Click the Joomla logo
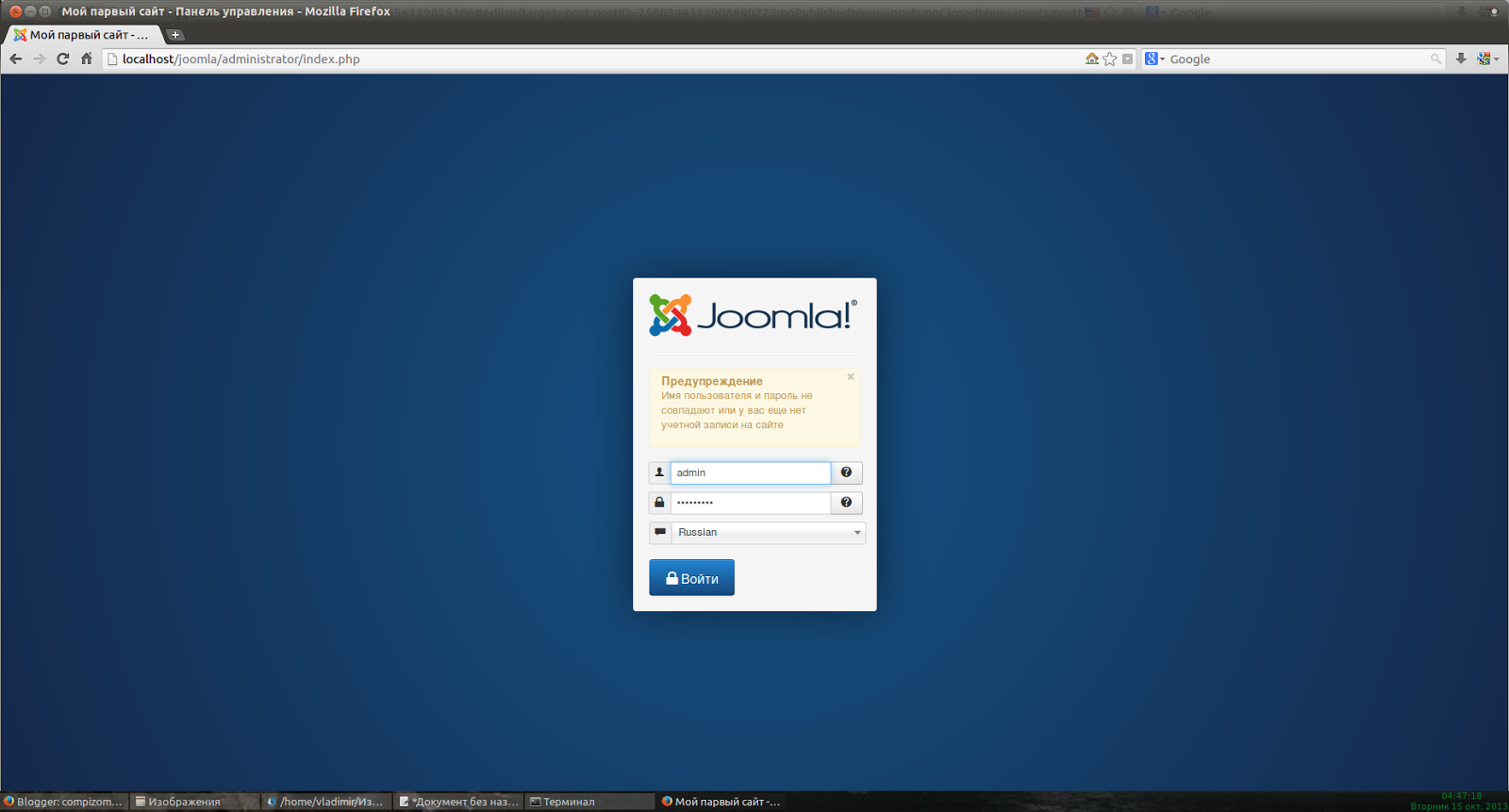 coord(754,315)
